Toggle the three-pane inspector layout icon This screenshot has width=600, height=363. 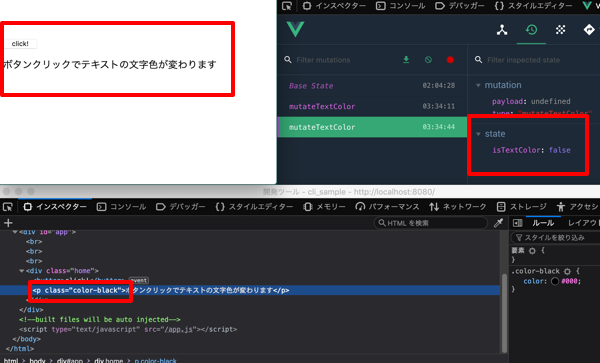click(x=517, y=223)
